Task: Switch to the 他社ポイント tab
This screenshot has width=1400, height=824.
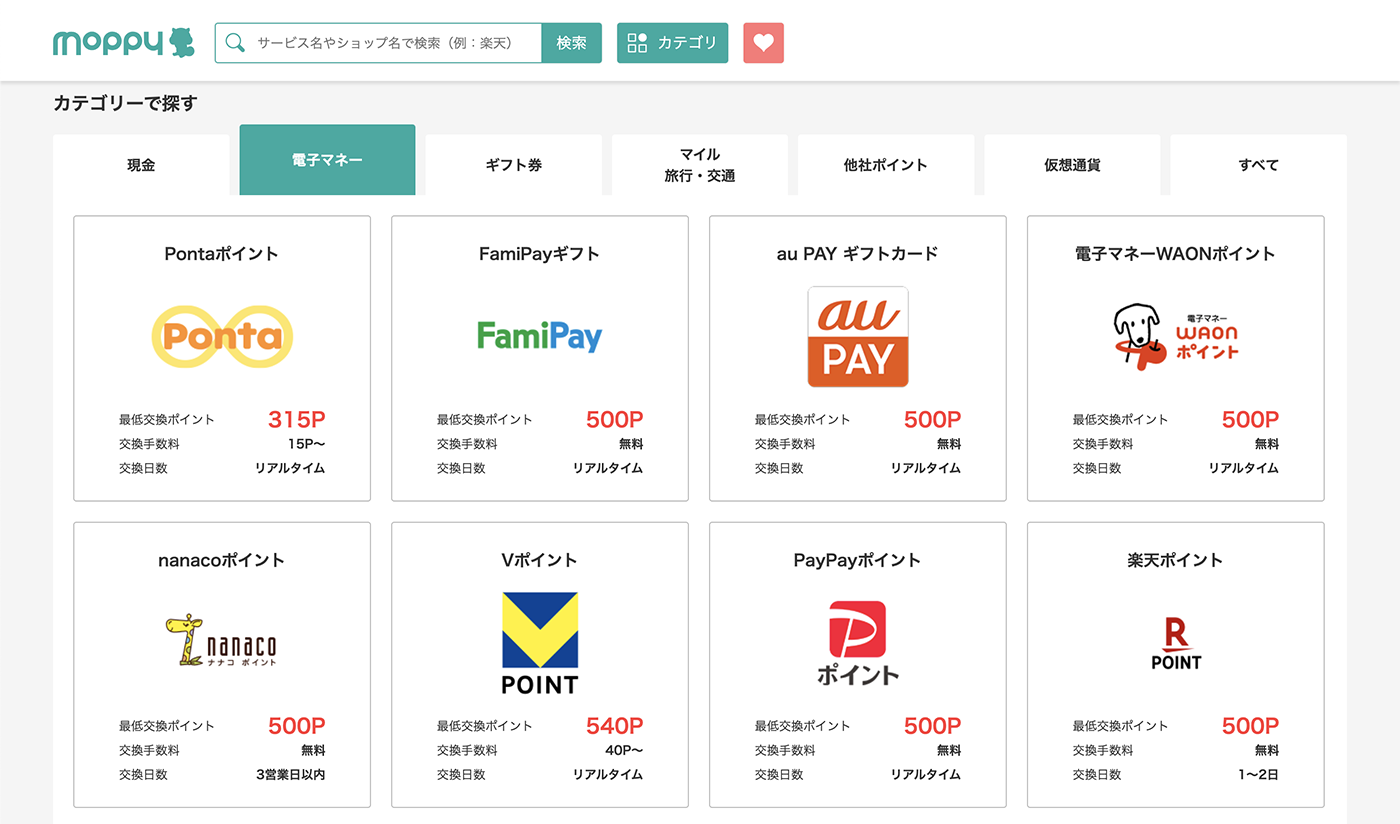Action: 886,165
